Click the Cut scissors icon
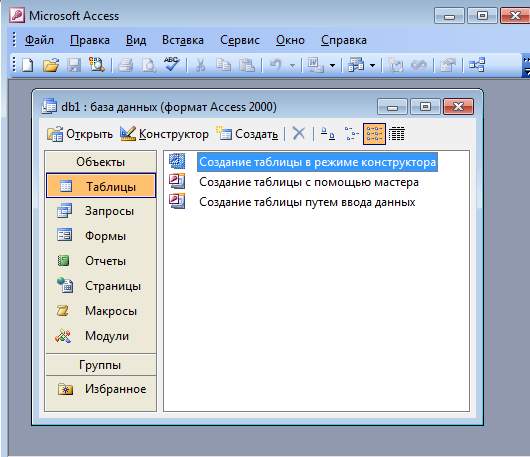Image resolution: width=530 pixels, height=457 pixels. tap(200, 65)
